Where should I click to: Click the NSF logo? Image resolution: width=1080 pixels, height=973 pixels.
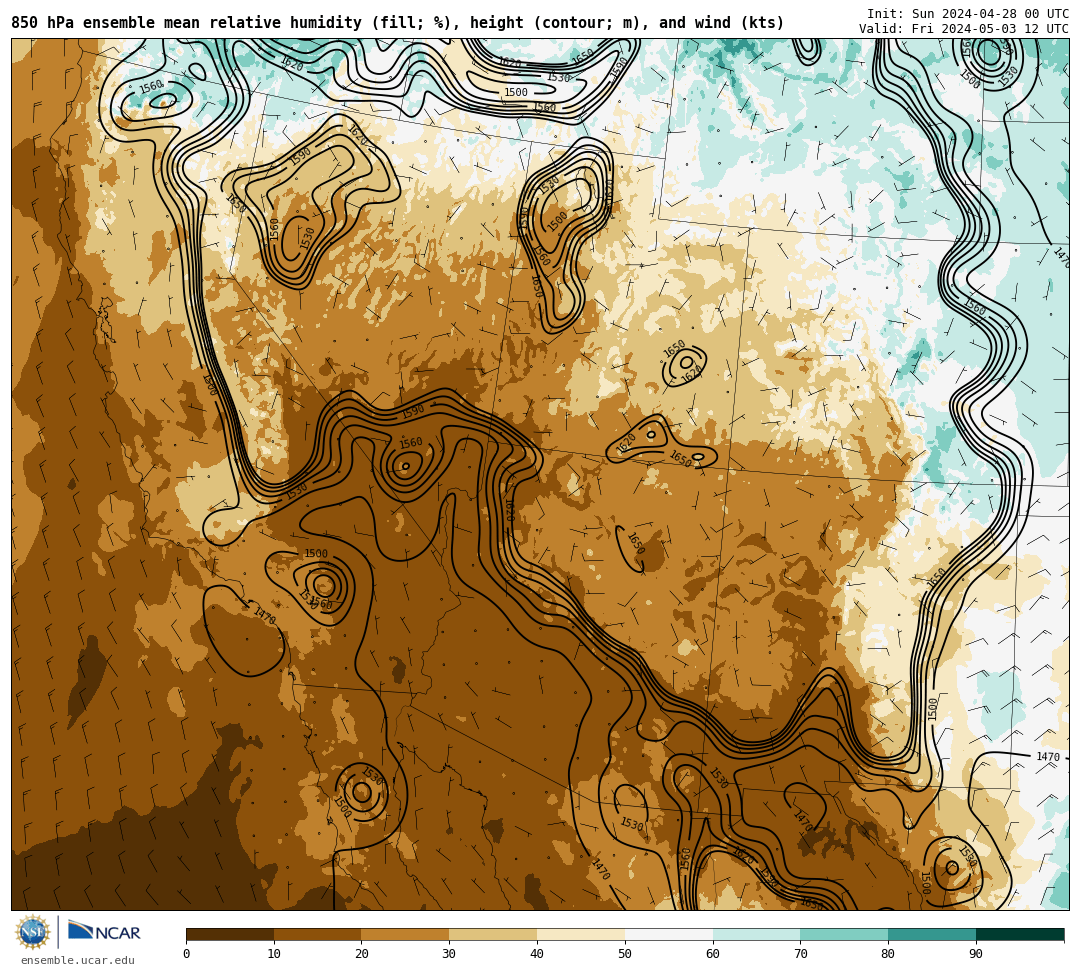click(32, 932)
